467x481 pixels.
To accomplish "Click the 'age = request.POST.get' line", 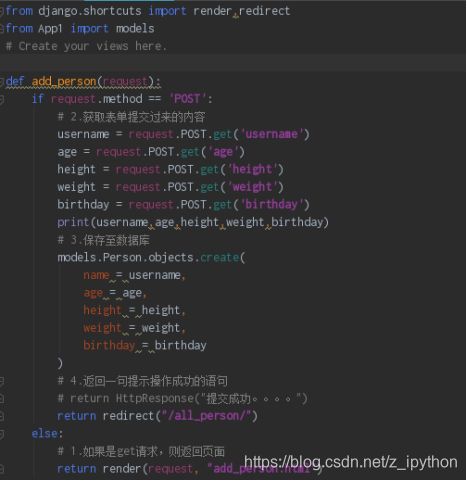I will pos(151,152).
